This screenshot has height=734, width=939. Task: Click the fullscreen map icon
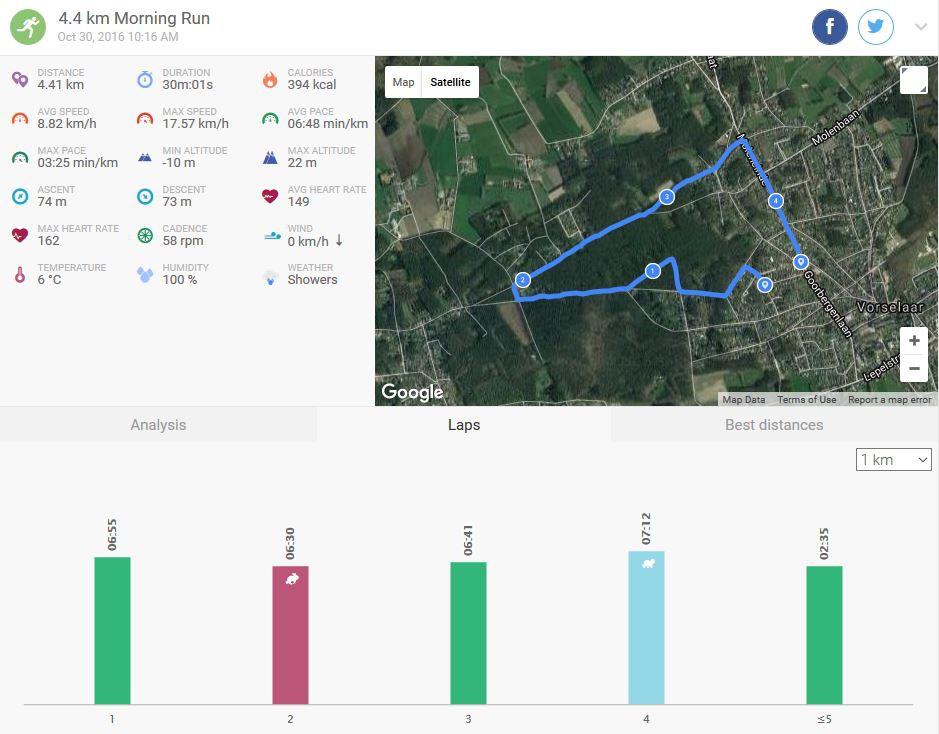pos(913,81)
